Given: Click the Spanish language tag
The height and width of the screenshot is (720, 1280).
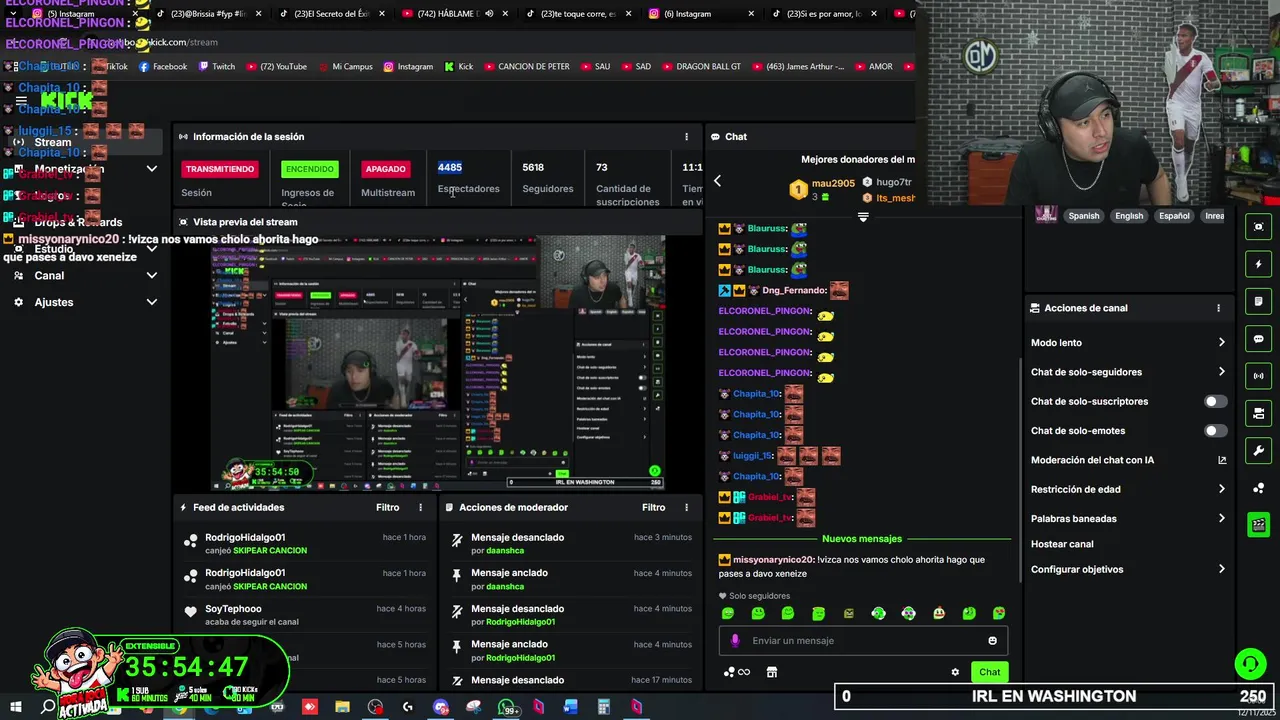Looking at the screenshot, I should (x=1083, y=216).
